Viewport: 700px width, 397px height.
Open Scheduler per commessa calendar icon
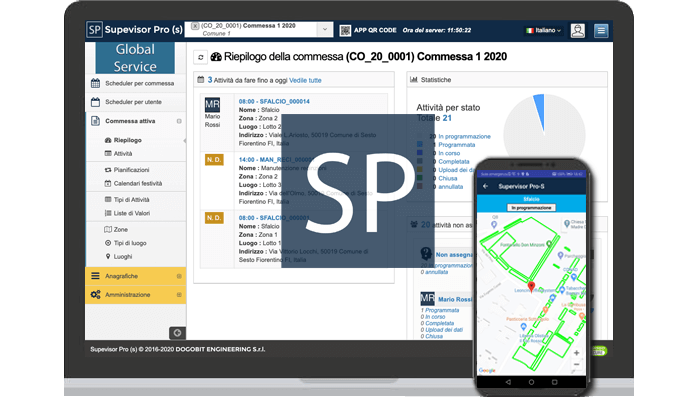[x=96, y=83]
